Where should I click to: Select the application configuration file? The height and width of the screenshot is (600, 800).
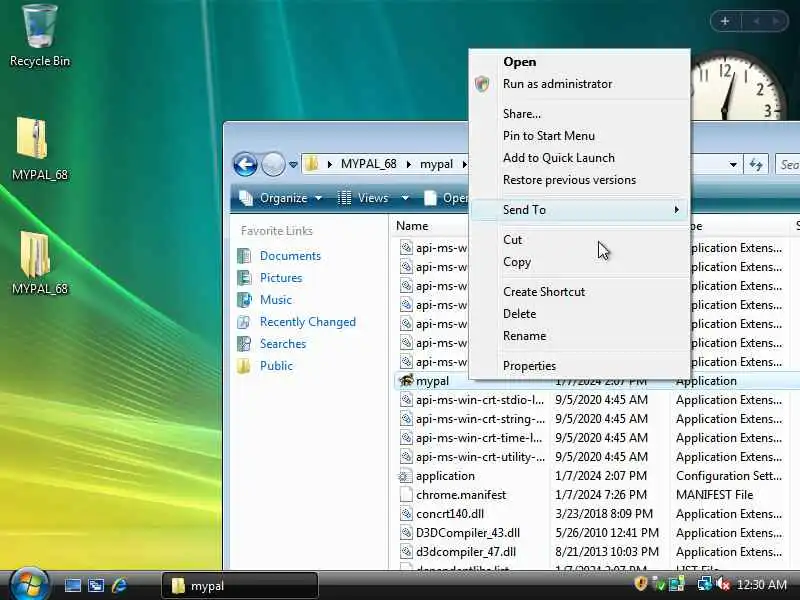click(437, 476)
